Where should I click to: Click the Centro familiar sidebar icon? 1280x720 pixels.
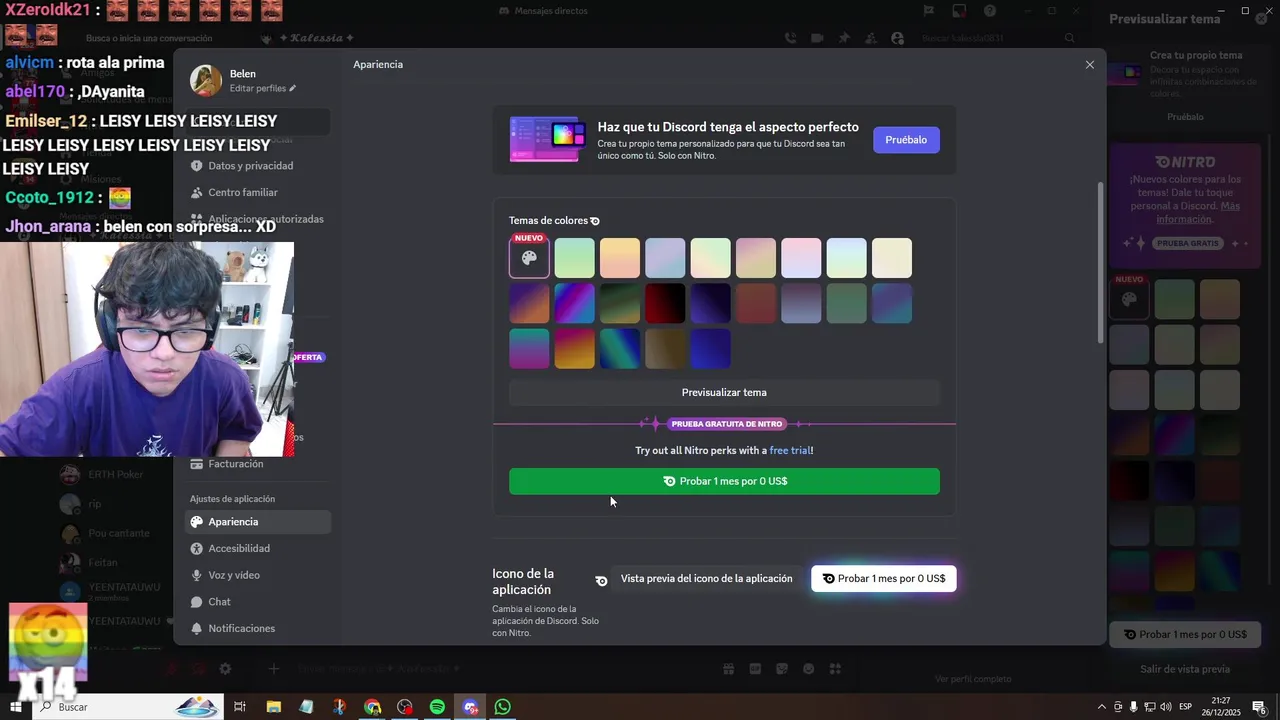pos(197,192)
